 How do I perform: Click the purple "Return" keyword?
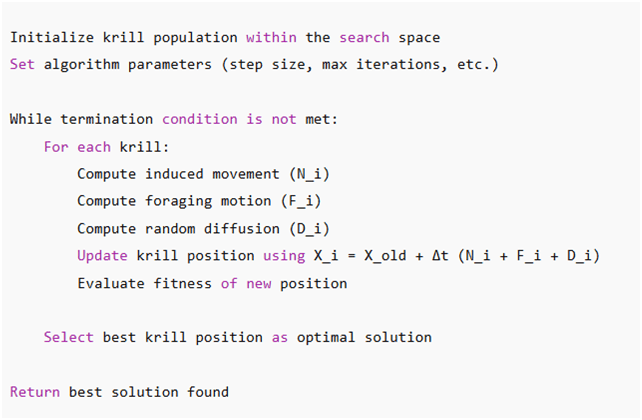pyautogui.click(x=35, y=392)
